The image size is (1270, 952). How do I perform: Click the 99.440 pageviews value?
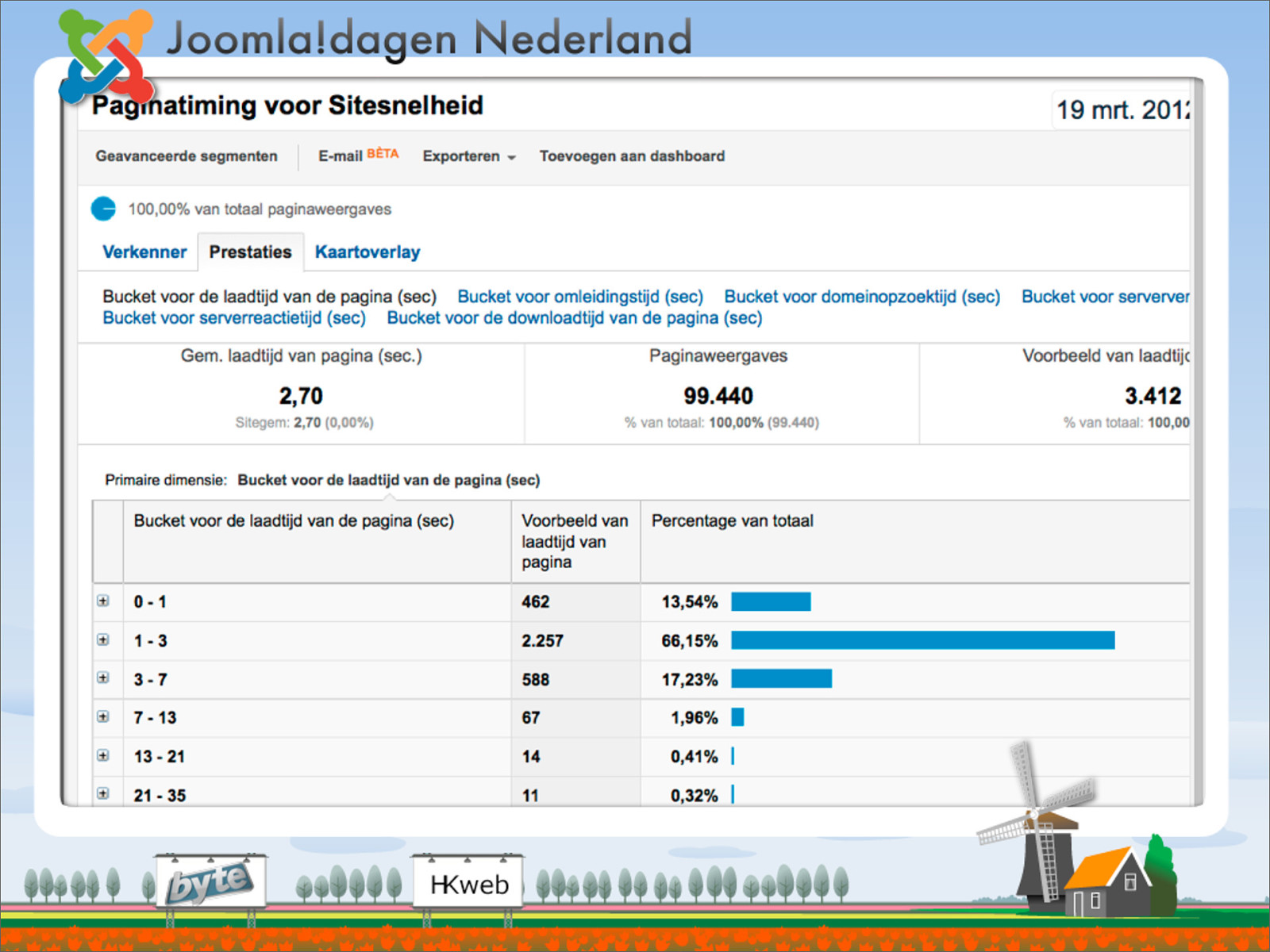click(x=718, y=396)
